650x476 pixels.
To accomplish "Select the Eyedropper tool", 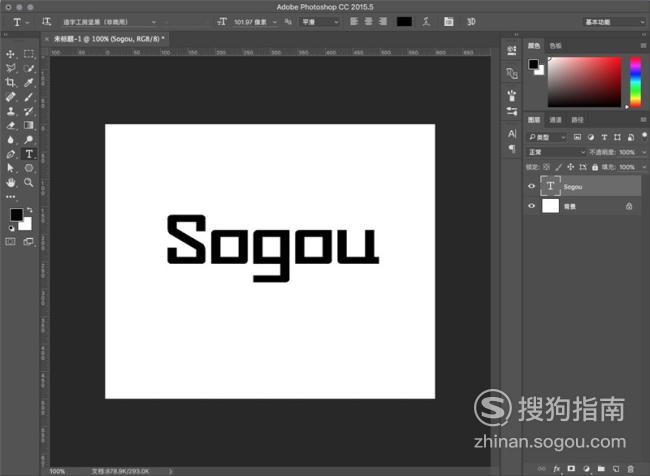I will (x=29, y=83).
